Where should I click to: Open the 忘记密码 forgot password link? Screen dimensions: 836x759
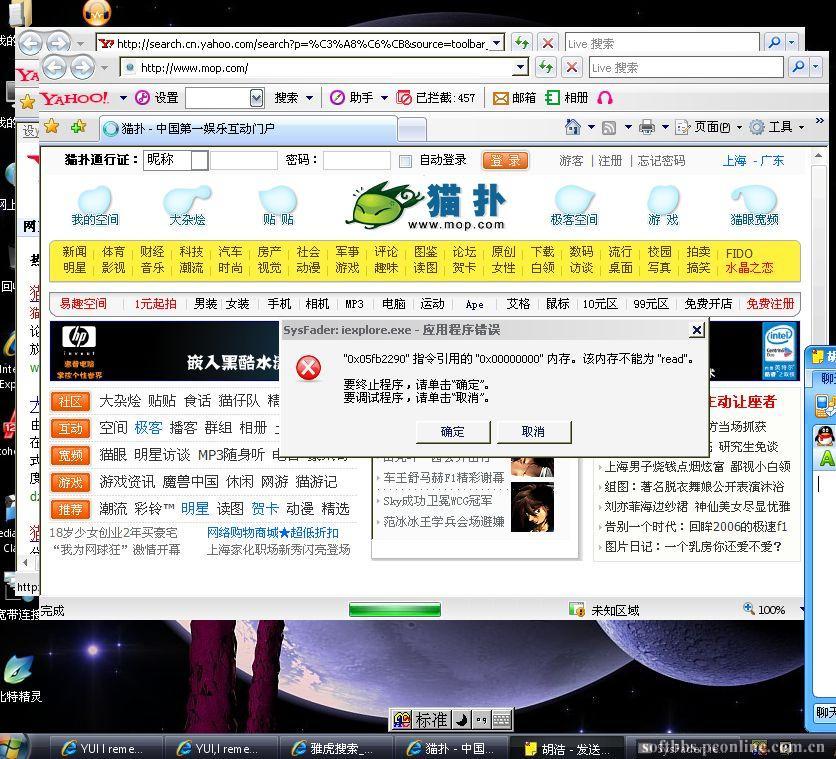click(661, 160)
